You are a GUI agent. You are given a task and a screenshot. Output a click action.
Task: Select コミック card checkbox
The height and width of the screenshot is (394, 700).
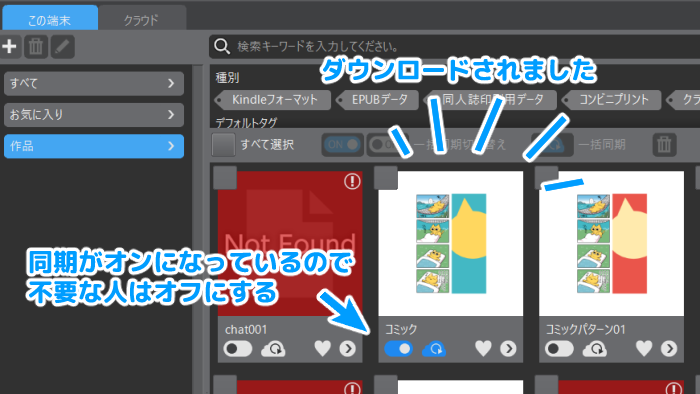[x=386, y=178]
